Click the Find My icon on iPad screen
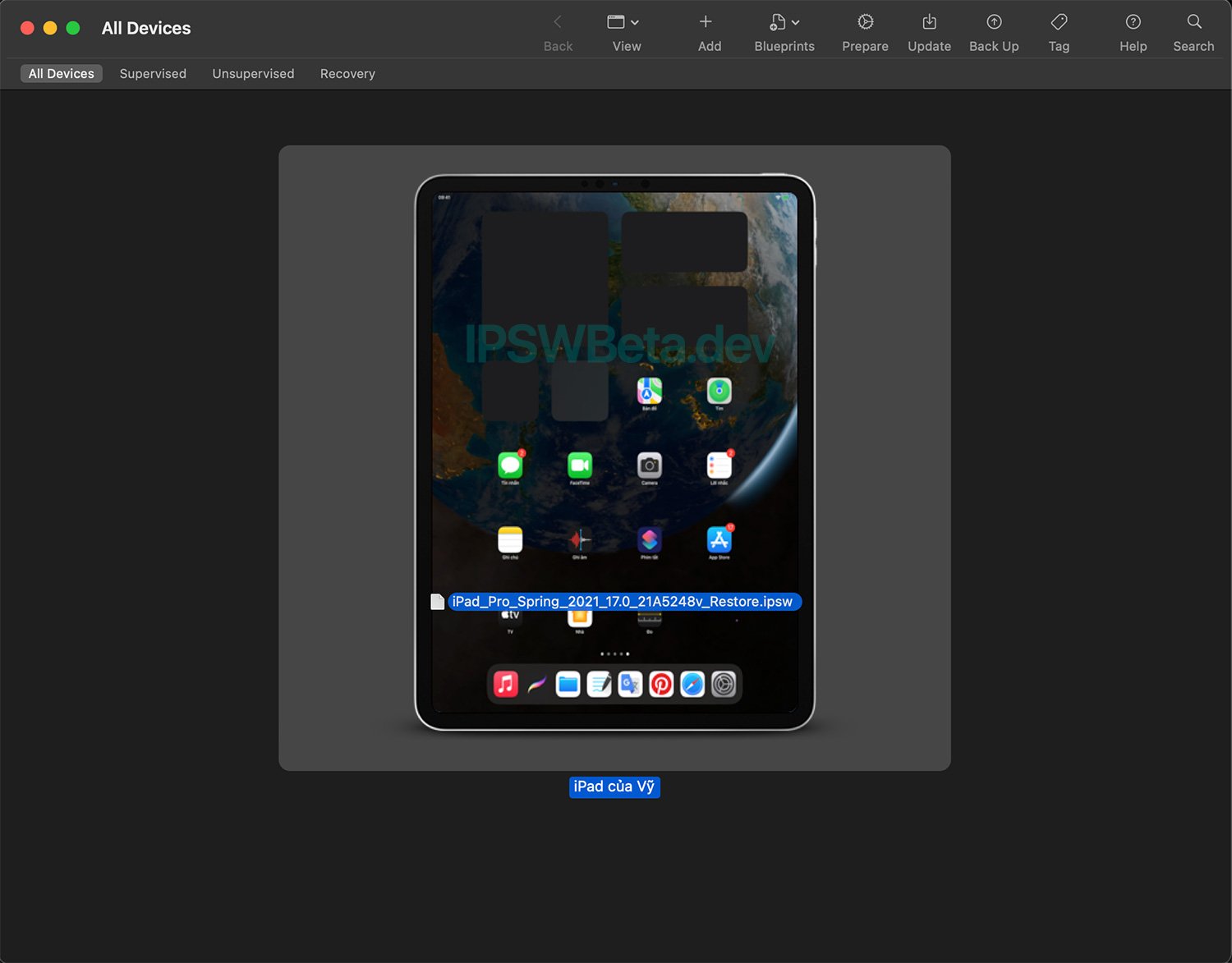1232x963 pixels. click(719, 391)
